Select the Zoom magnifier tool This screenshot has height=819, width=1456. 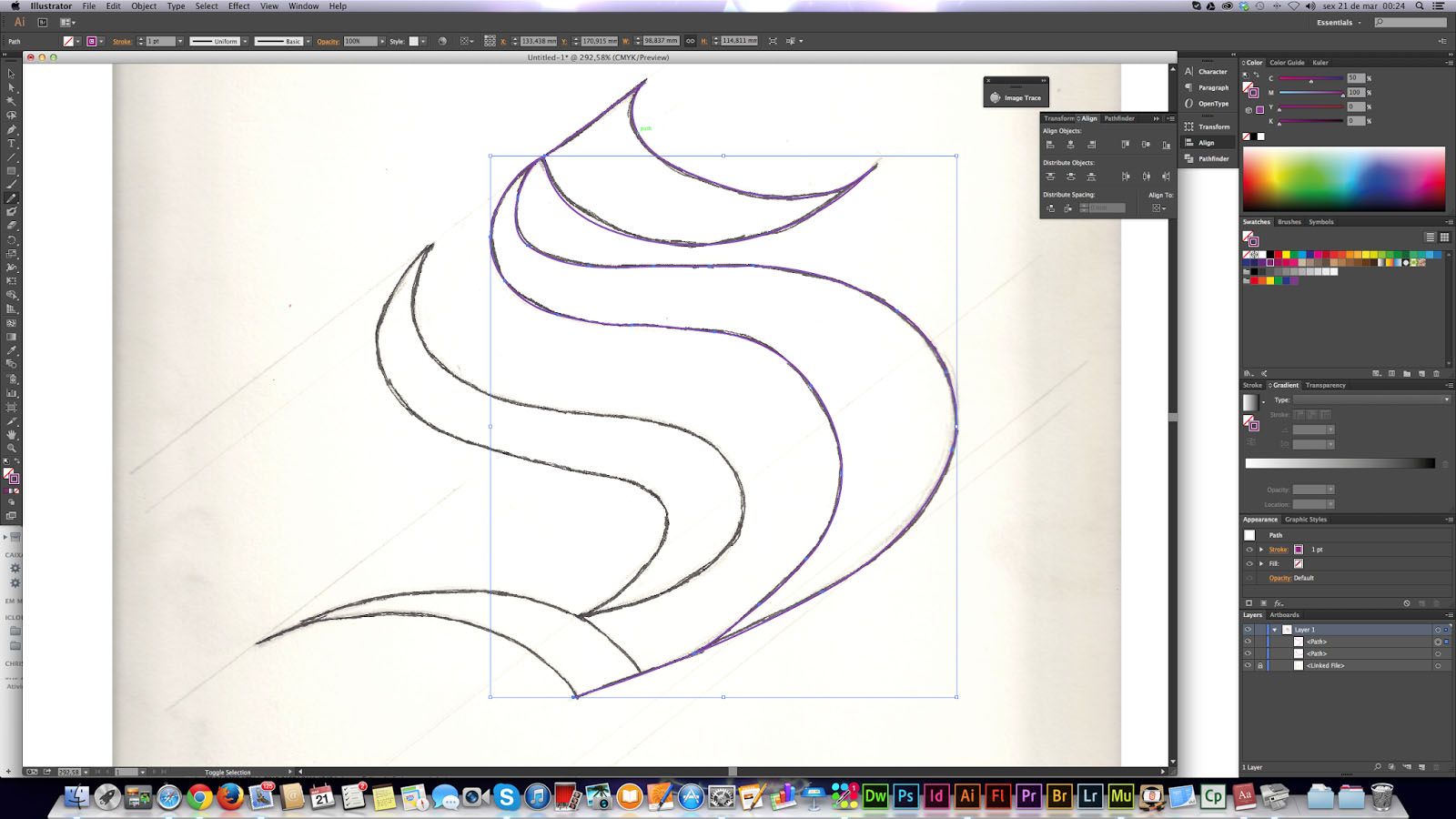click(x=12, y=448)
